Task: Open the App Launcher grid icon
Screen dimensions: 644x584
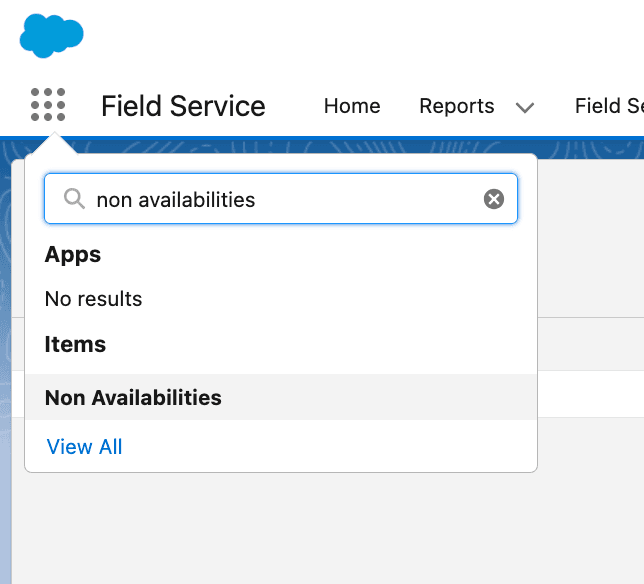Action: pyautogui.click(x=48, y=105)
